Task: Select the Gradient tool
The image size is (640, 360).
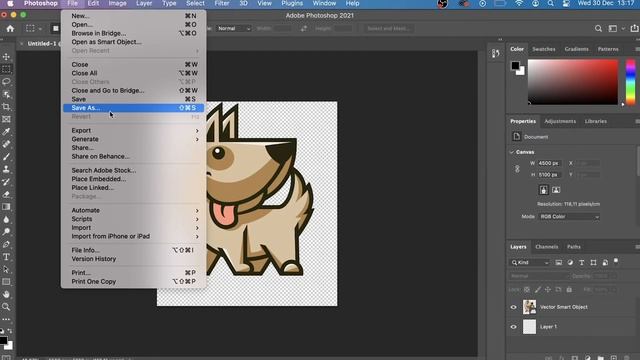Action: point(6,207)
